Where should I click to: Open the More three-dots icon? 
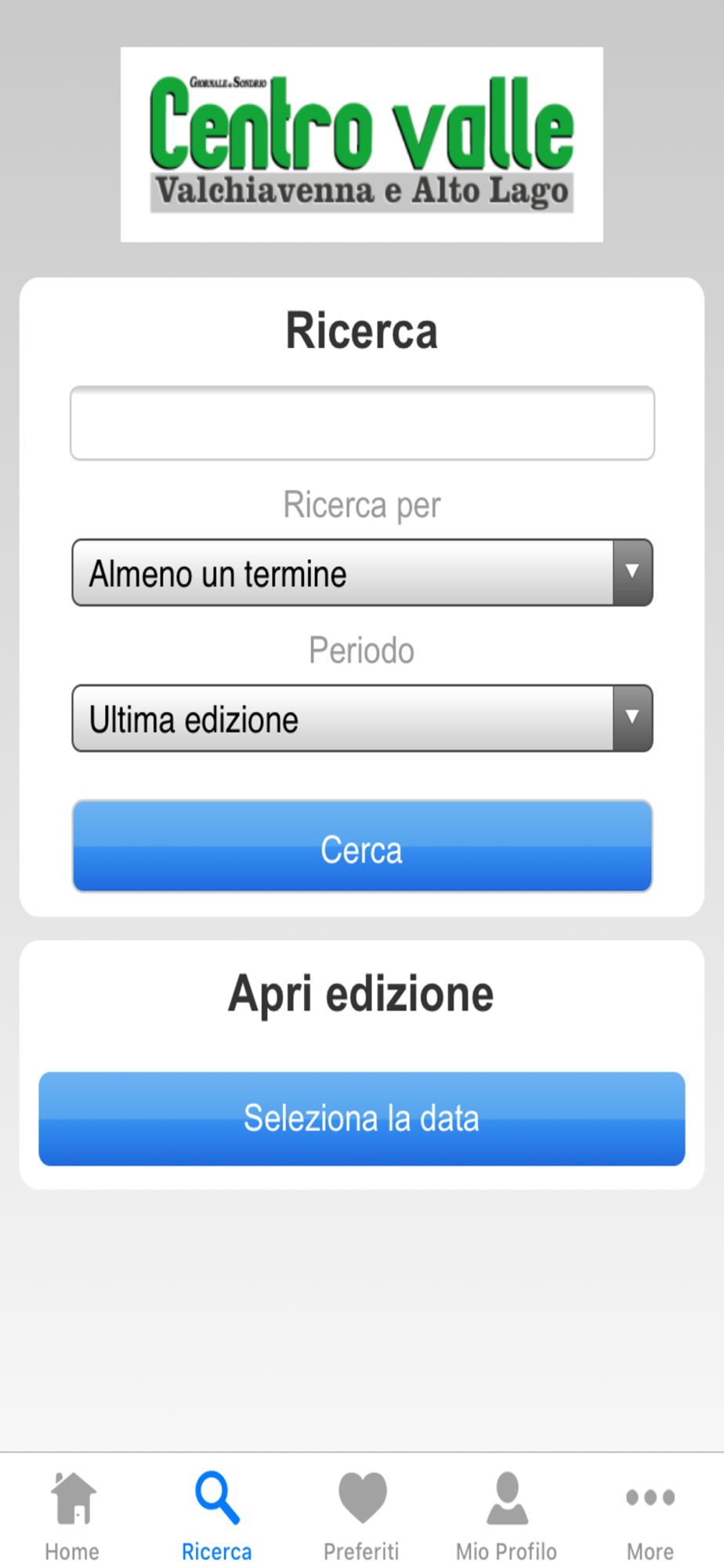click(x=650, y=1497)
